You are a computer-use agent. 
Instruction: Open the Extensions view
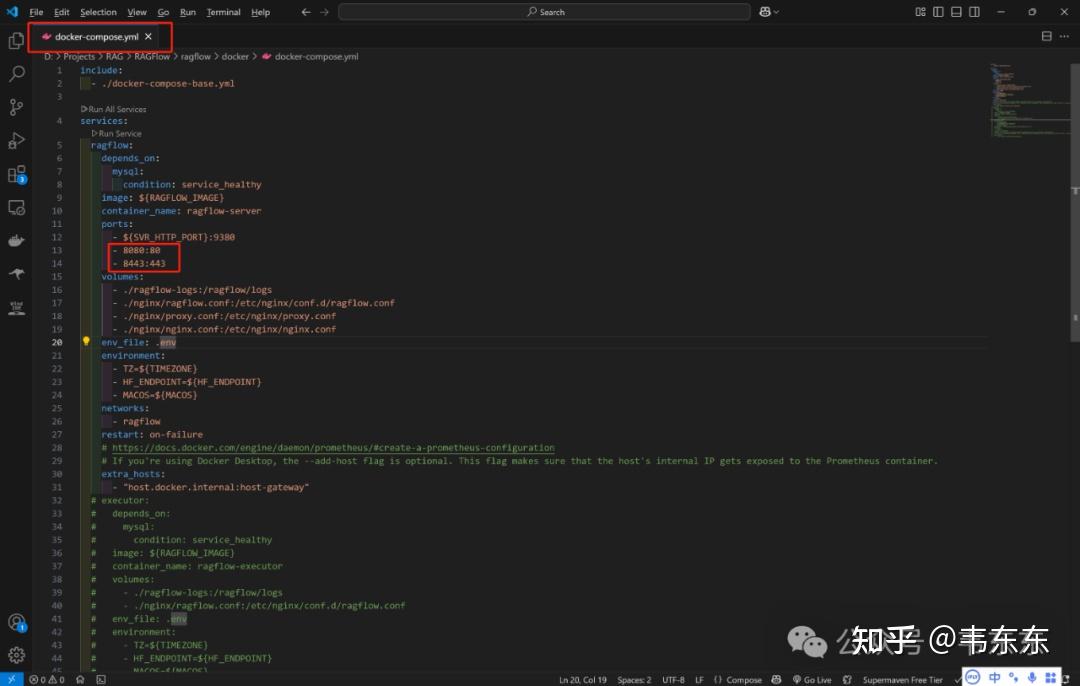(x=16, y=174)
